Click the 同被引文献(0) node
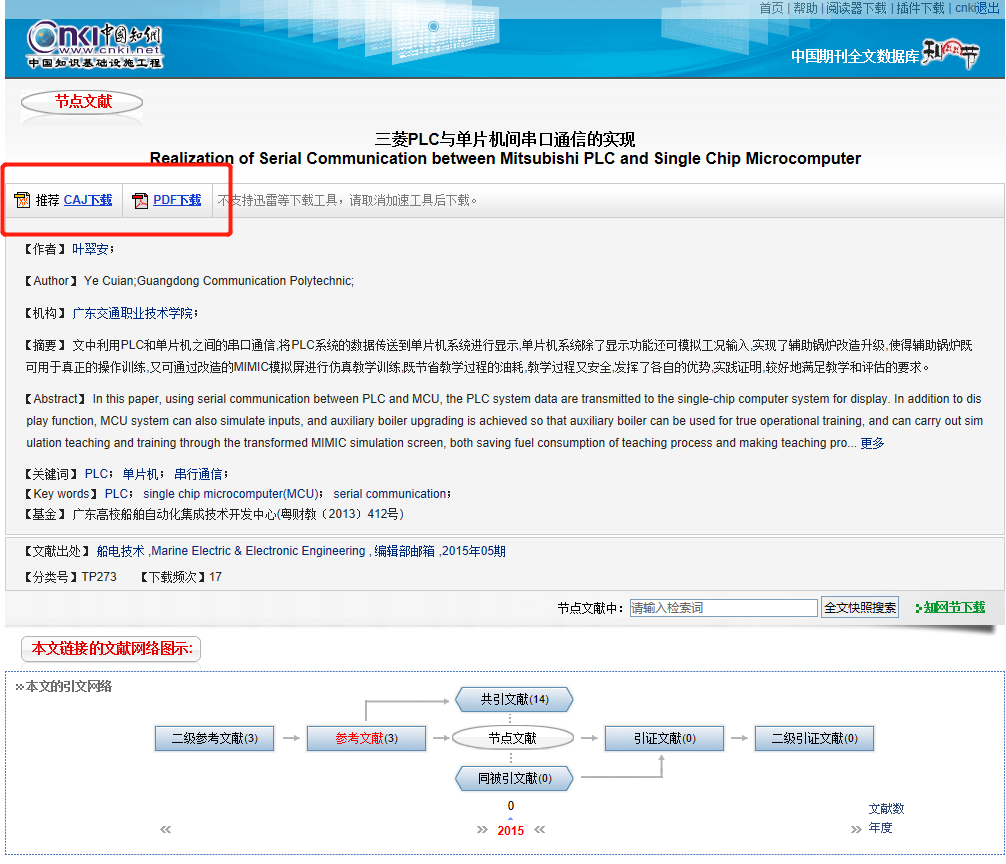Viewport: 1006px width, 864px height. click(x=515, y=778)
